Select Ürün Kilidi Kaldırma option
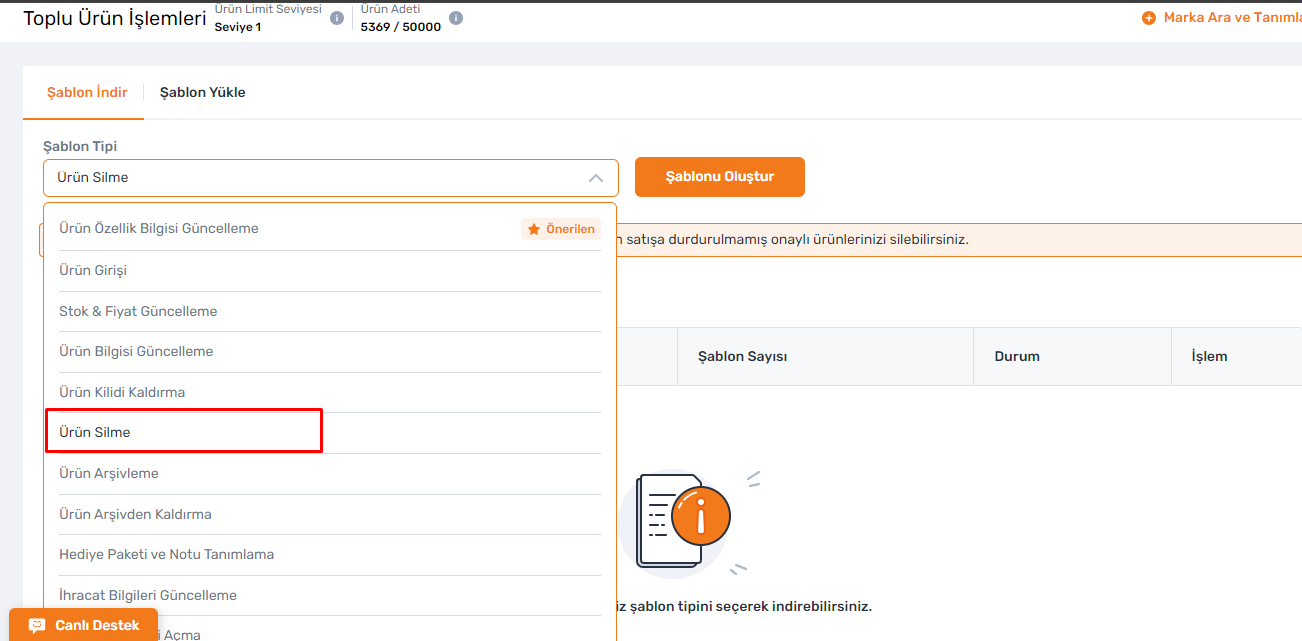 point(330,392)
